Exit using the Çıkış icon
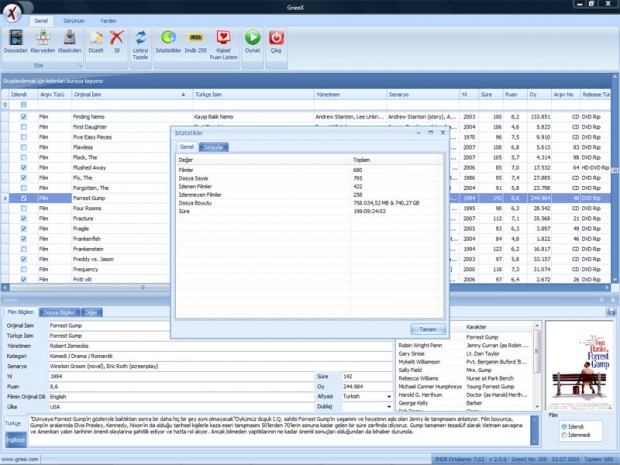Image resolution: width=620 pixels, height=465 pixels. coord(276,42)
